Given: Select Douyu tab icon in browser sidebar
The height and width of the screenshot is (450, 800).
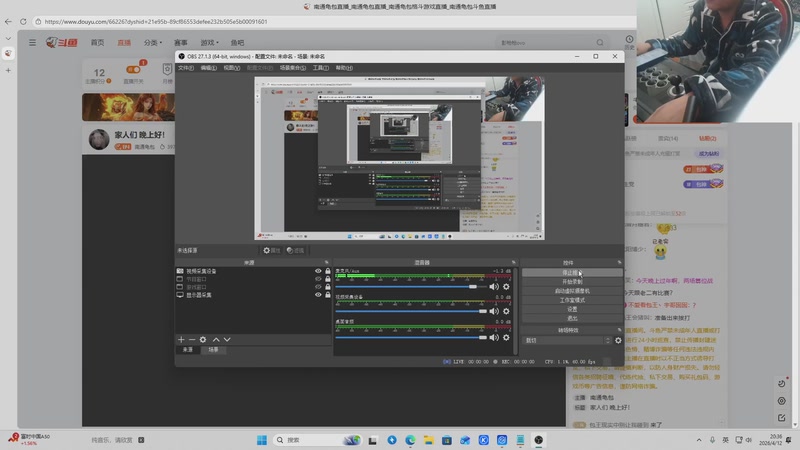Looking at the screenshot, I should (x=8, y=53).
